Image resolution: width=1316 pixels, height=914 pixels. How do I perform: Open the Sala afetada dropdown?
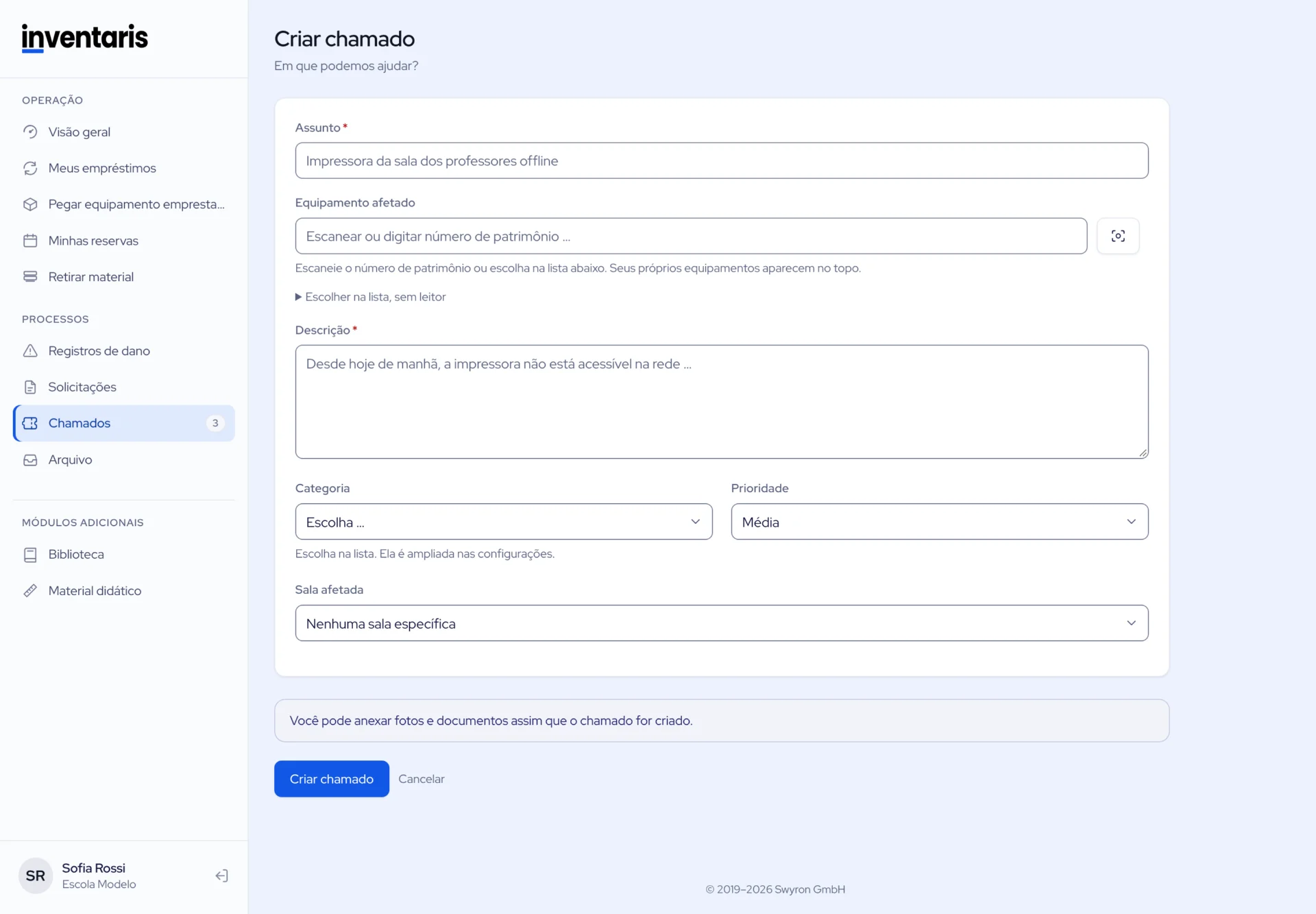(x=722, y=623)
